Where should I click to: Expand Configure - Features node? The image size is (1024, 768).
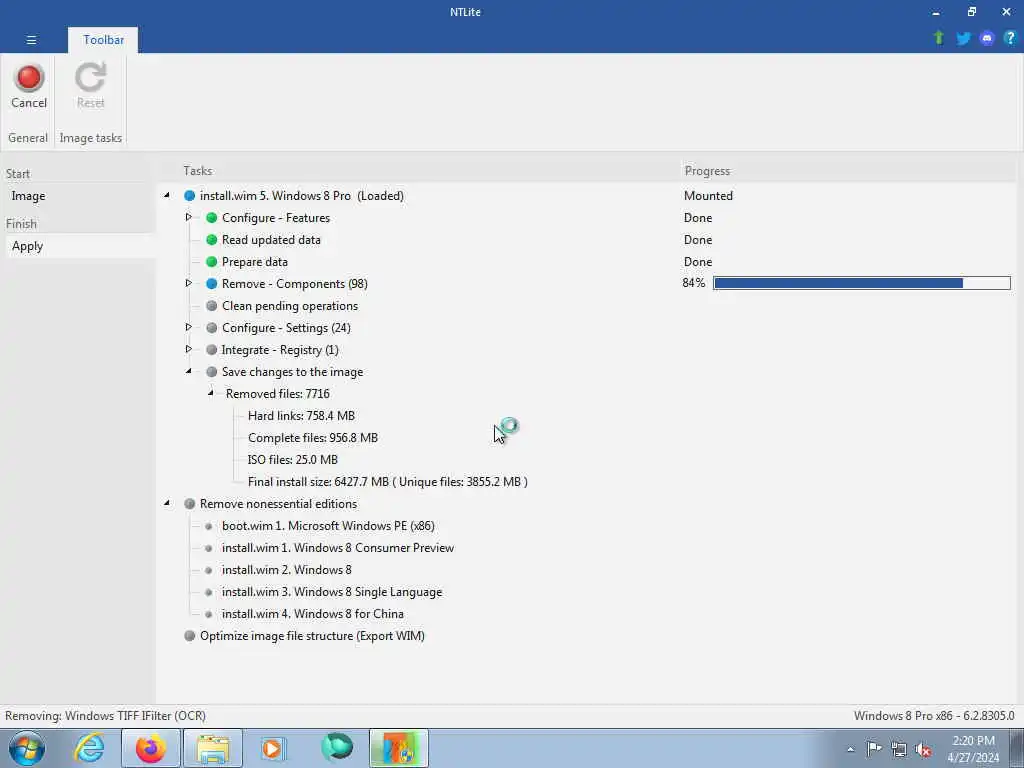tap(189, 217)
